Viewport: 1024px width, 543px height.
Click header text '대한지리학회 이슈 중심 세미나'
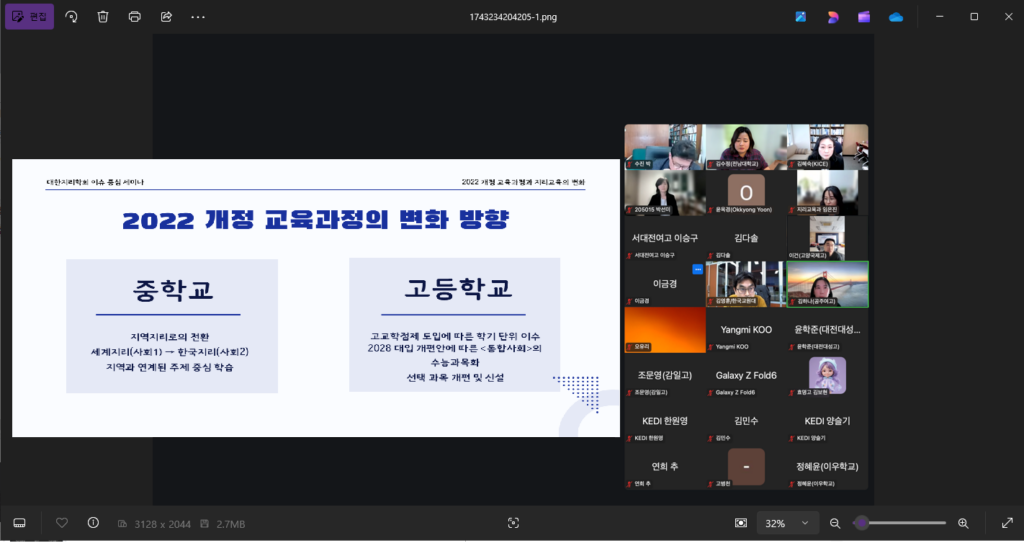95,182
